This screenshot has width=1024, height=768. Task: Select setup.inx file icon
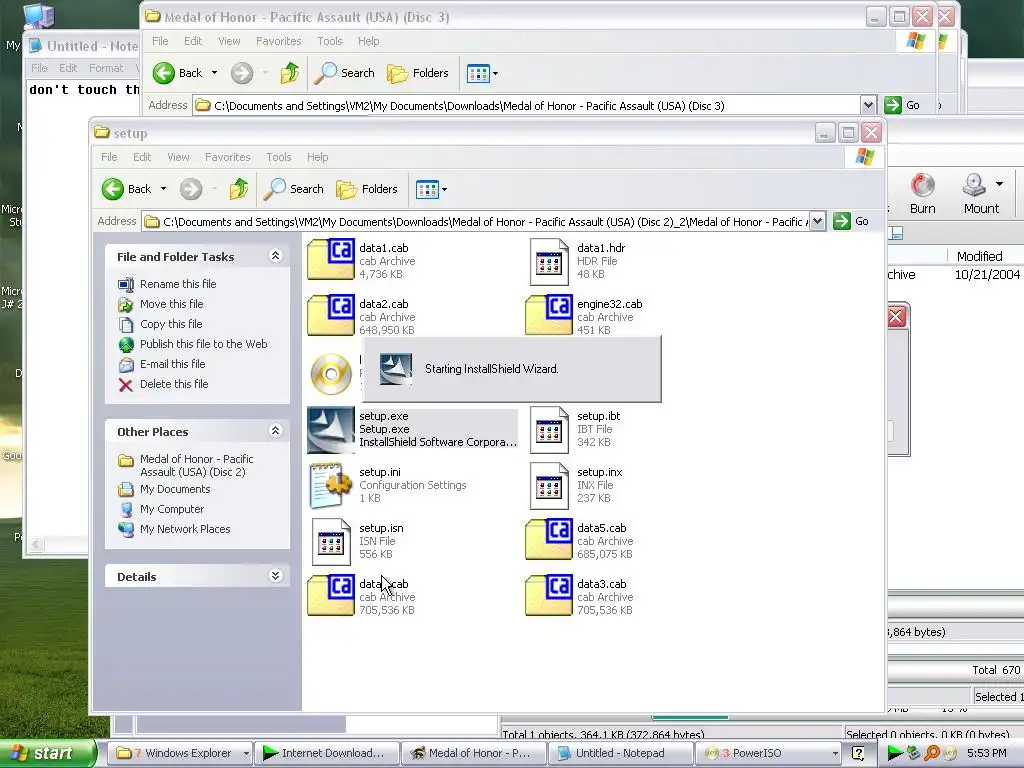549,486
